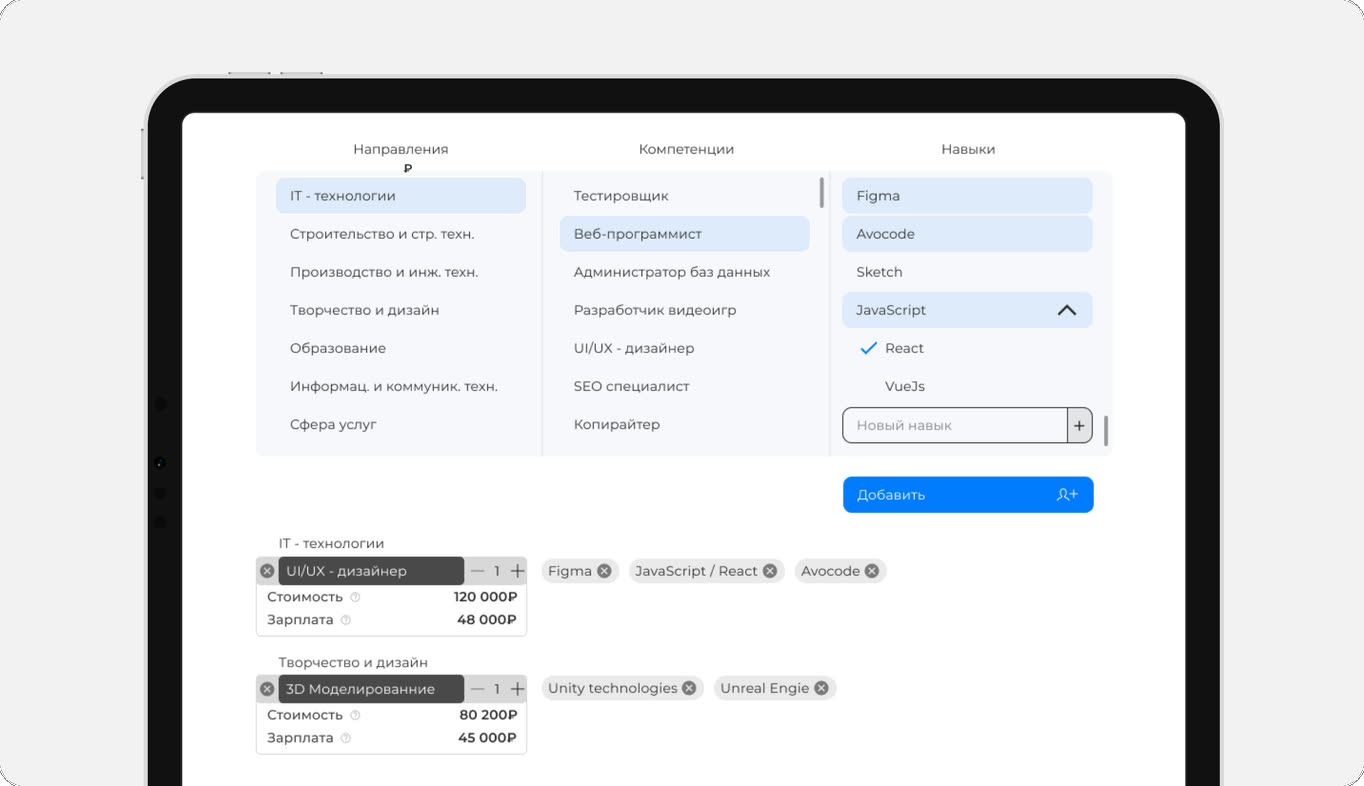Viewport: 1364px width, 786px height.
Task: Remove the 3D Моделирование competency card
Action: 267,689
